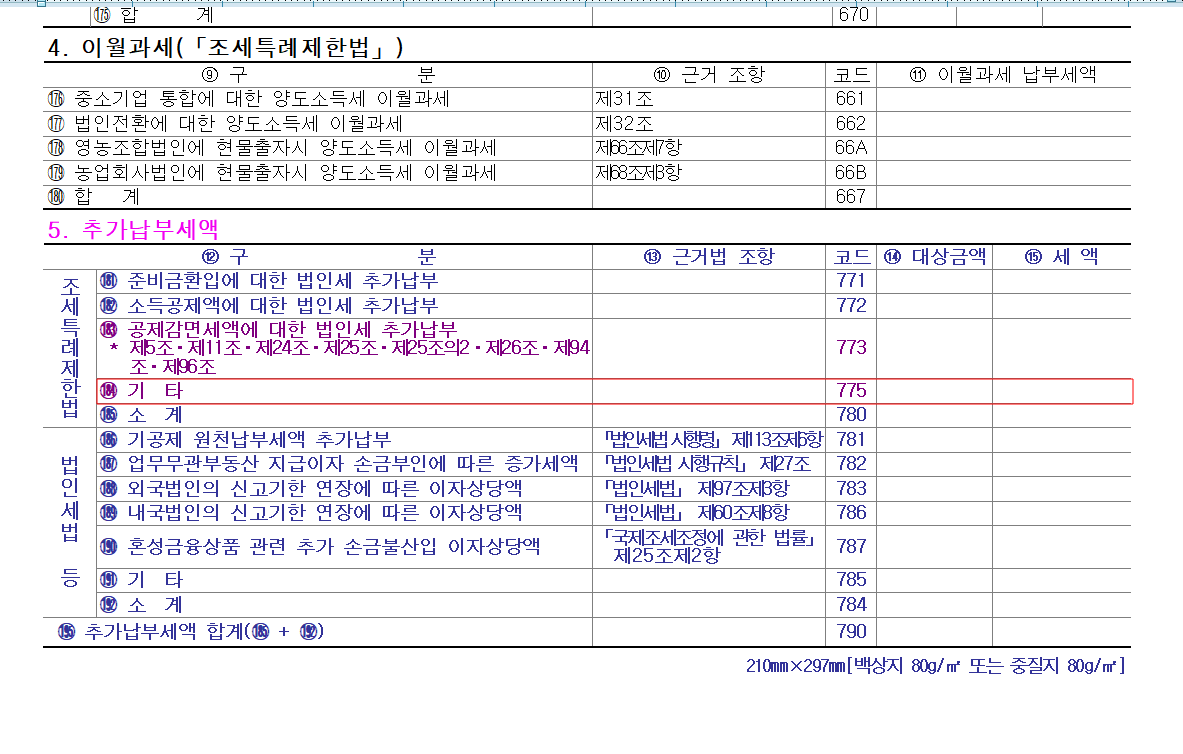Click code cell '786'
The width and height of the screenshot is (1183, 754).
coord(851,513)
